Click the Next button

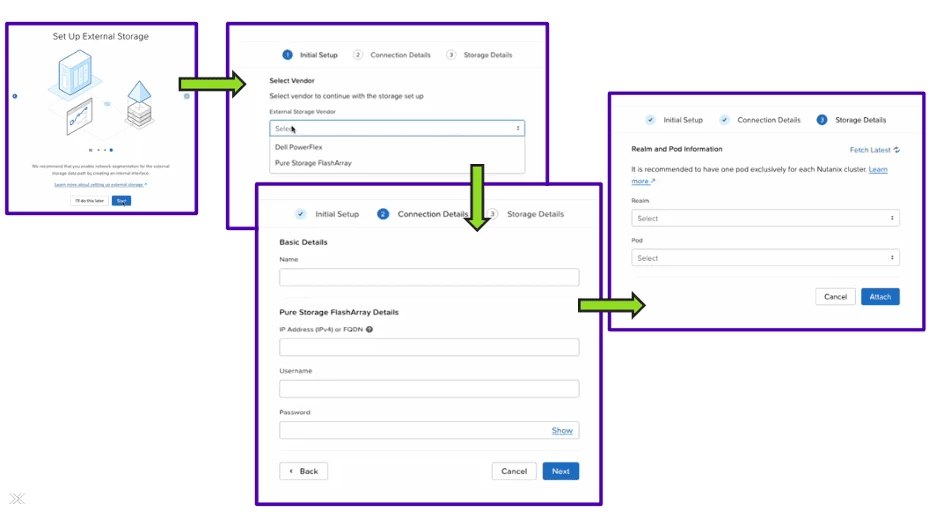tap(561, 471)
